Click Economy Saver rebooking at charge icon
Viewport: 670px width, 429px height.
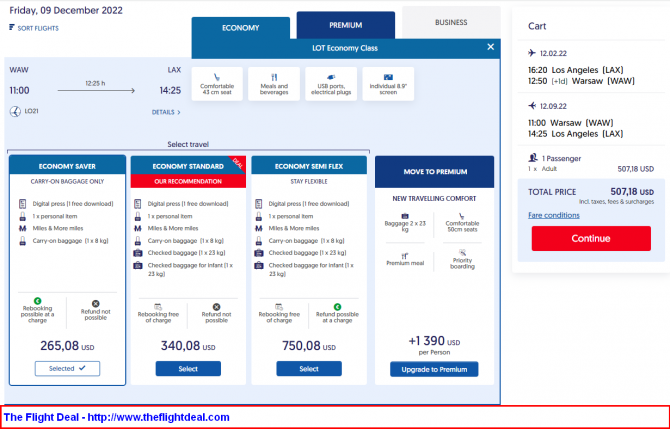pyautogui.click(x=38, y=301)
